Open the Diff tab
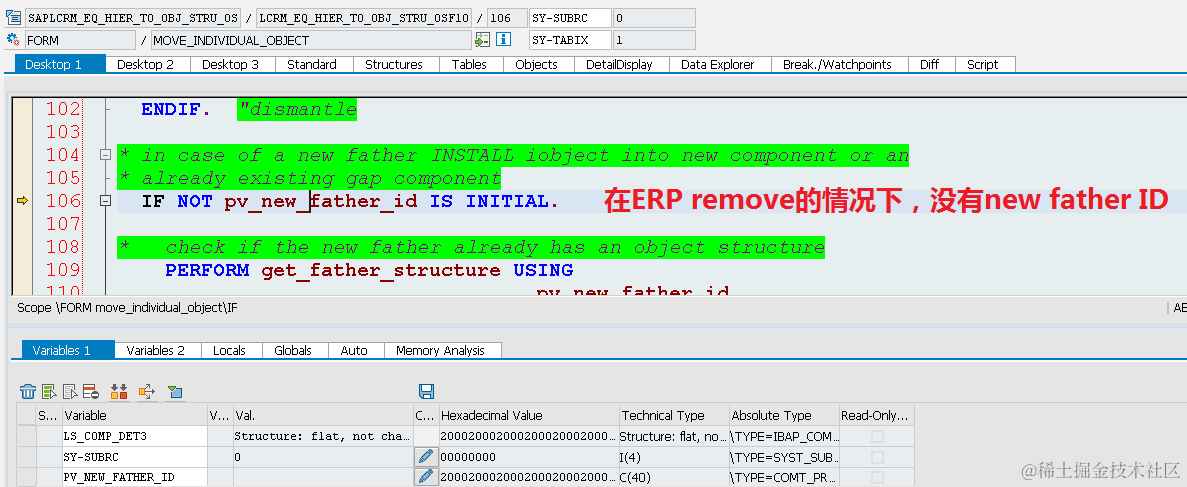Image resolution: width=1187 pixels, height=487 pixels. 930,64
